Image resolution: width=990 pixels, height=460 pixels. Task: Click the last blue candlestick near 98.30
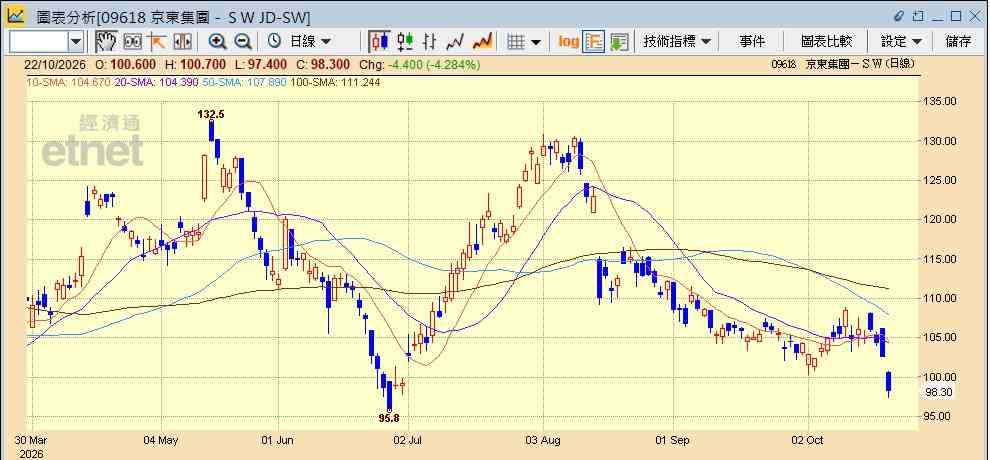pyautogui.click(x=889, y=384)
